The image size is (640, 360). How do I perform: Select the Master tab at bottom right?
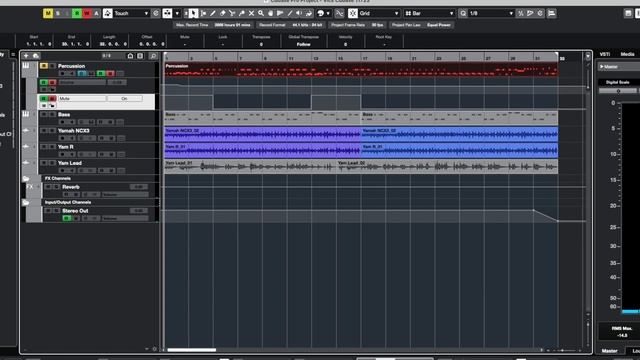click(x=609, y=351)
